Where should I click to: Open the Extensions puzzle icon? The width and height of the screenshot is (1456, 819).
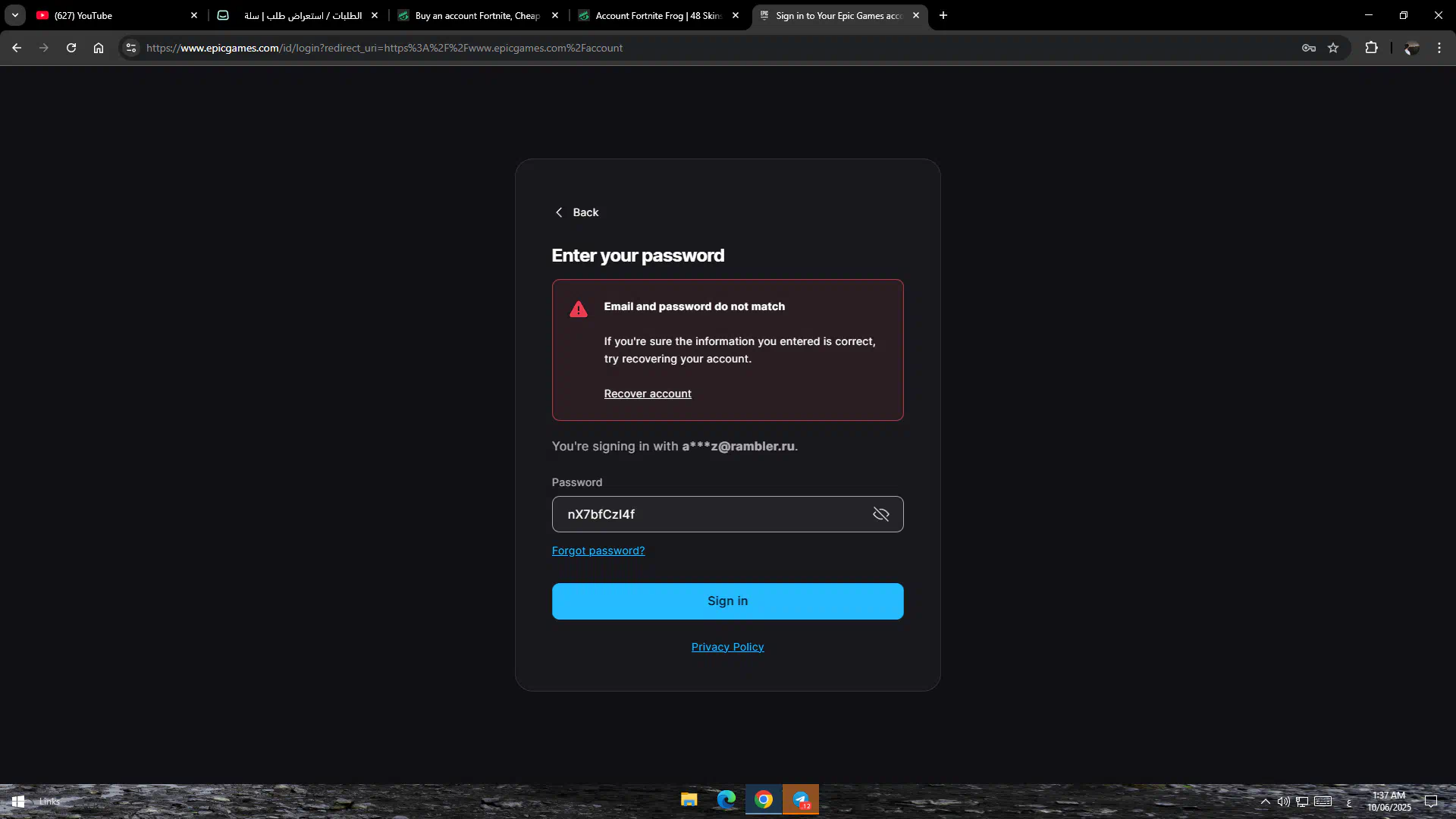1371,48
